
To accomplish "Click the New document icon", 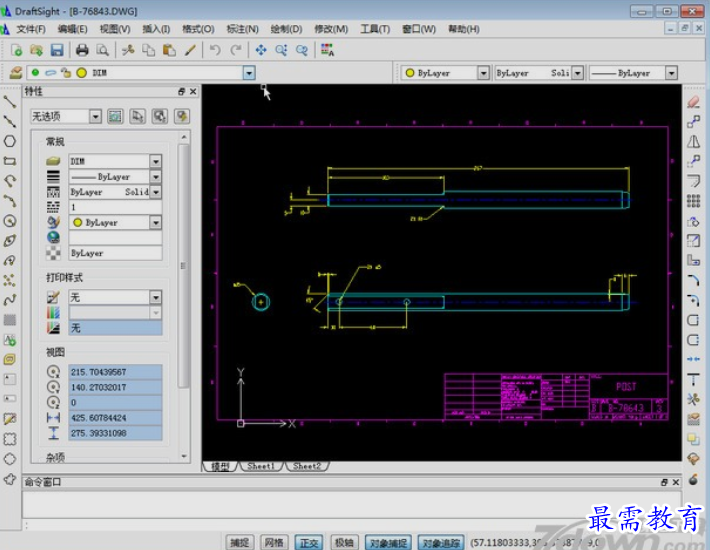I will pos(16,50).
